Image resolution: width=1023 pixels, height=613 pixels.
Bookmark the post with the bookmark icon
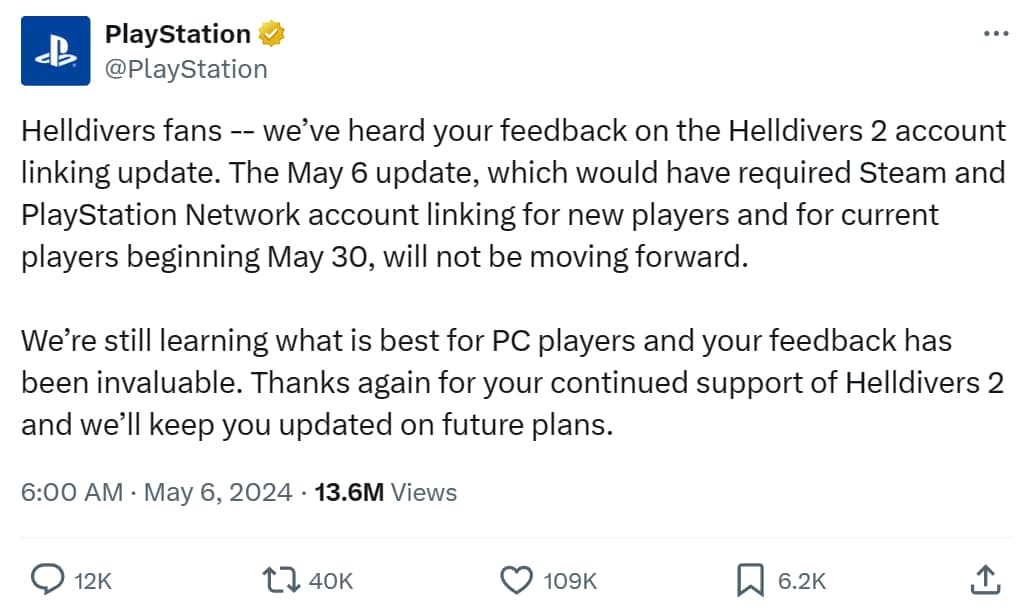pos(750,579)
